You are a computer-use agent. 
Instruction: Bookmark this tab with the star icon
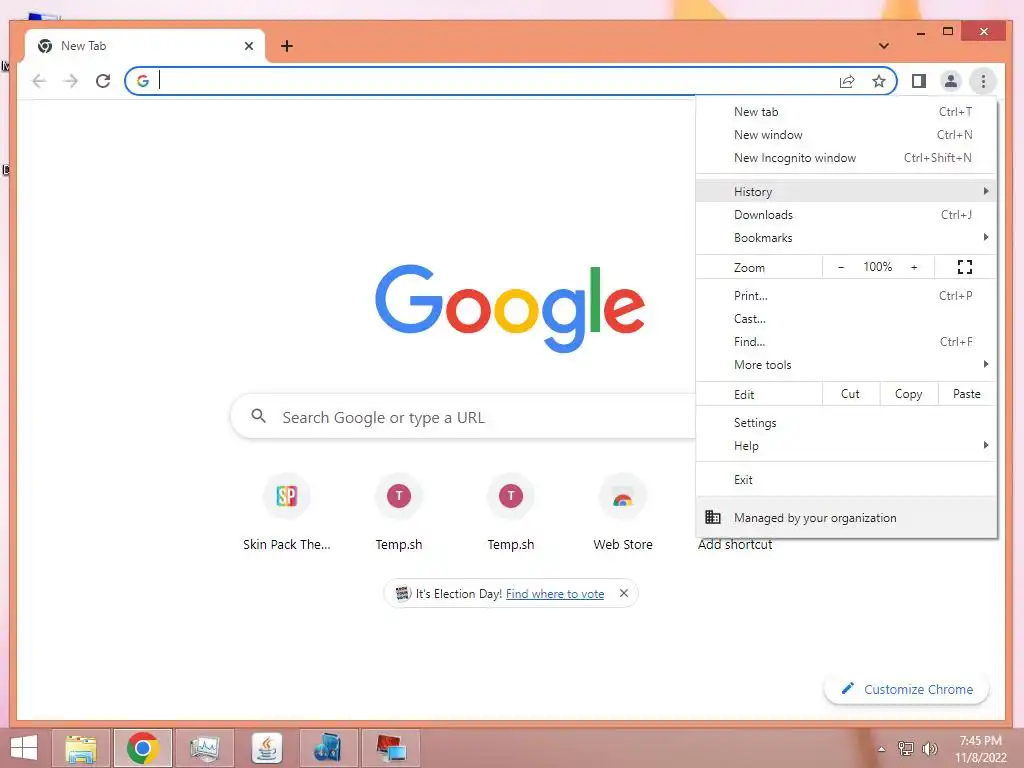coord(879,81)
